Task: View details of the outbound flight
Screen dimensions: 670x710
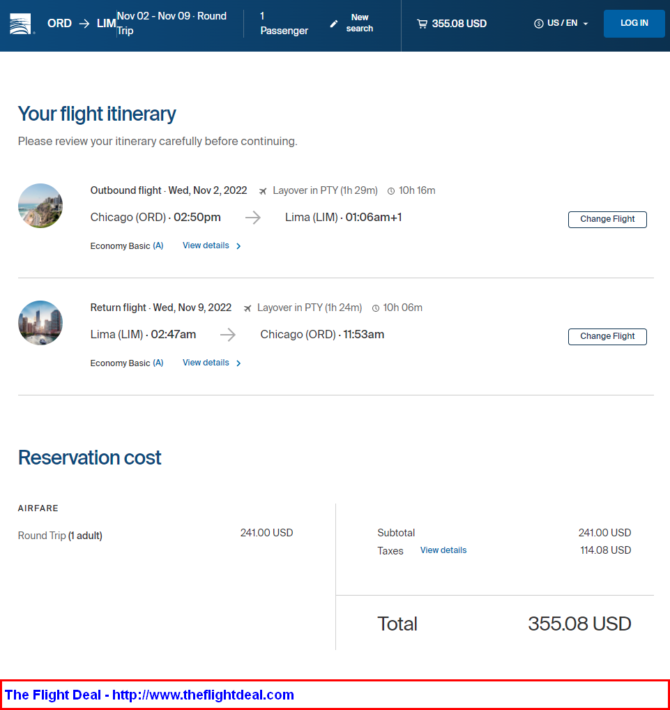Action: tap(206, 245)
